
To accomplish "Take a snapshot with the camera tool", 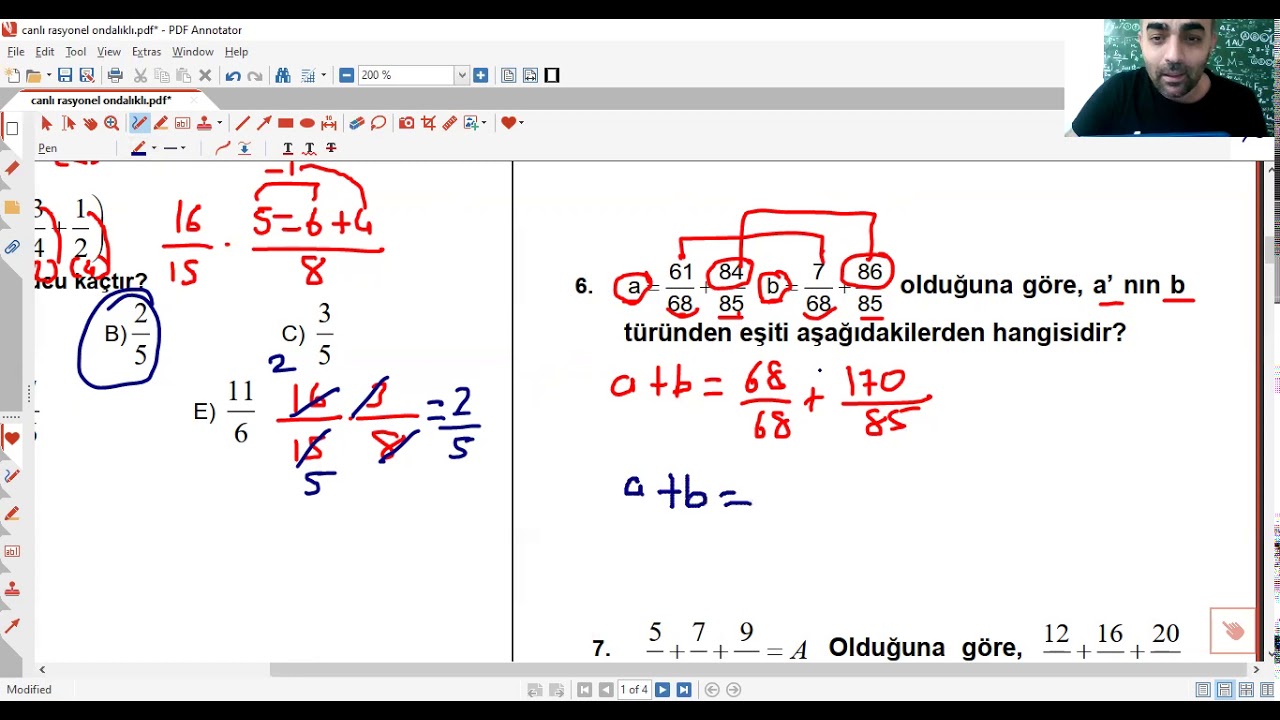I will (x=406, y=123).
